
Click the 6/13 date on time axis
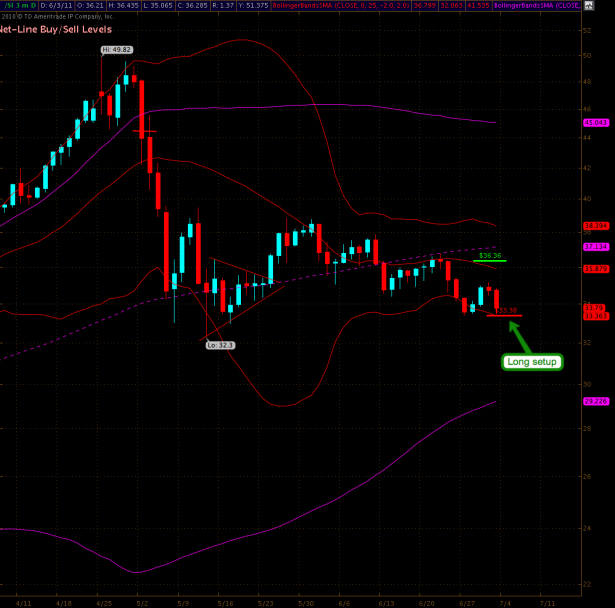pos(385,603)
